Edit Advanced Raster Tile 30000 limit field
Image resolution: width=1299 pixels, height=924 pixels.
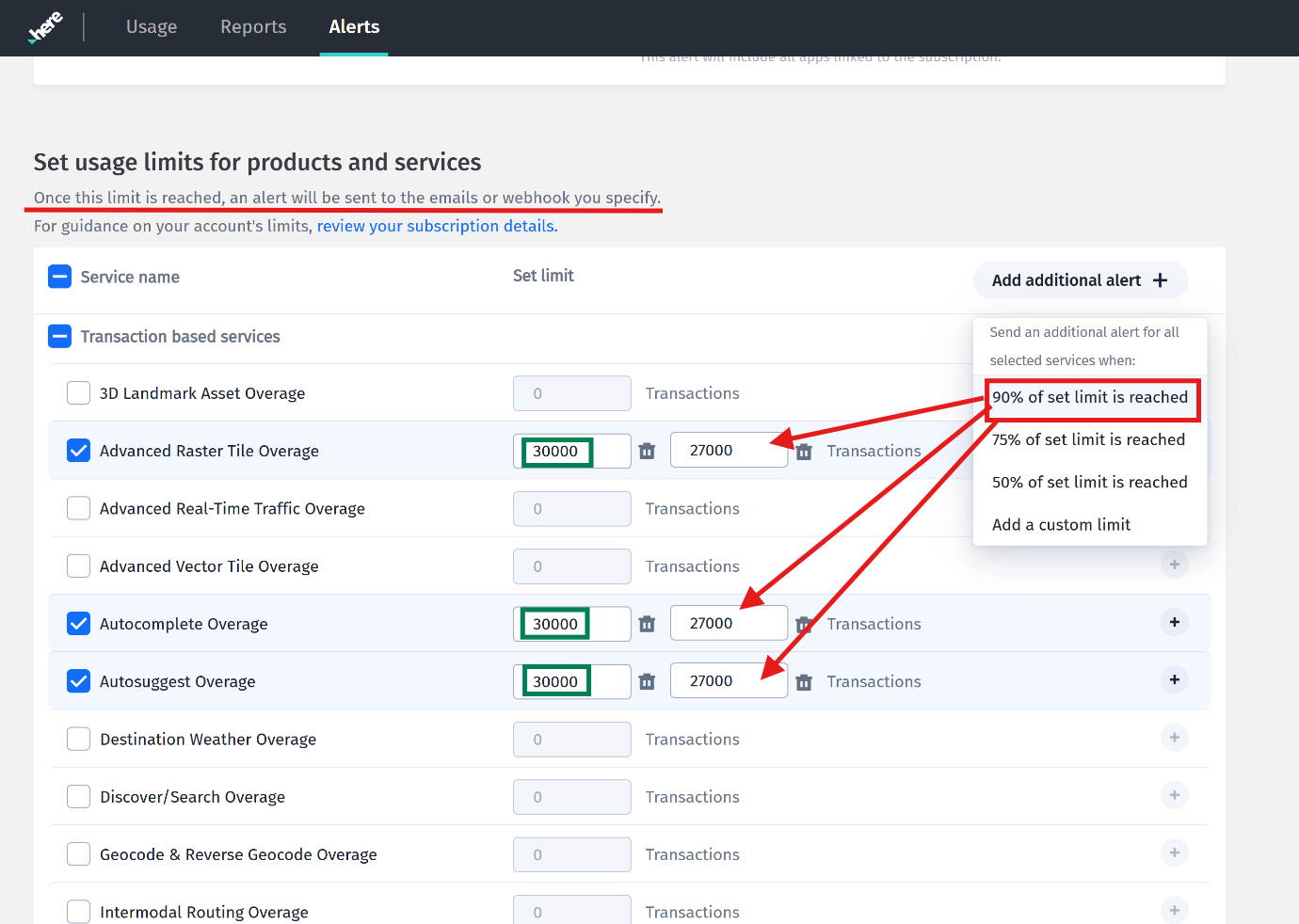point(571,451)
